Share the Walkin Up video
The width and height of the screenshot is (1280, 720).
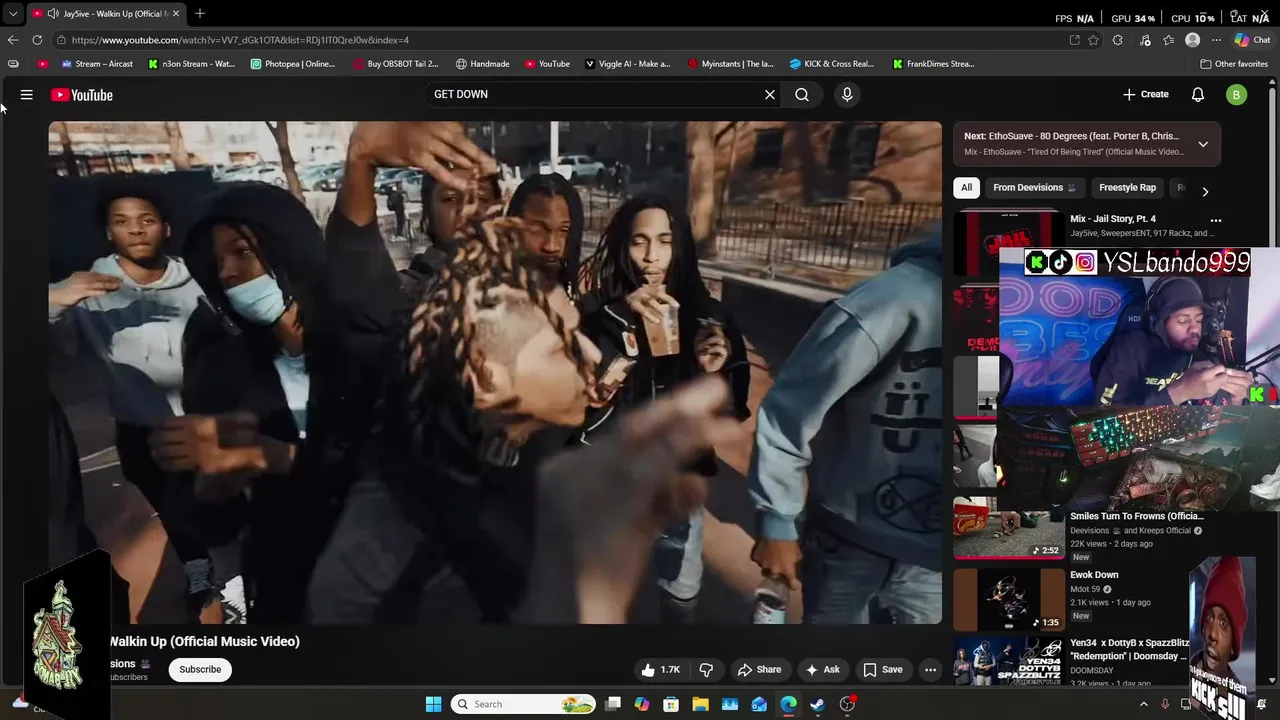click(x=759, y=670)
